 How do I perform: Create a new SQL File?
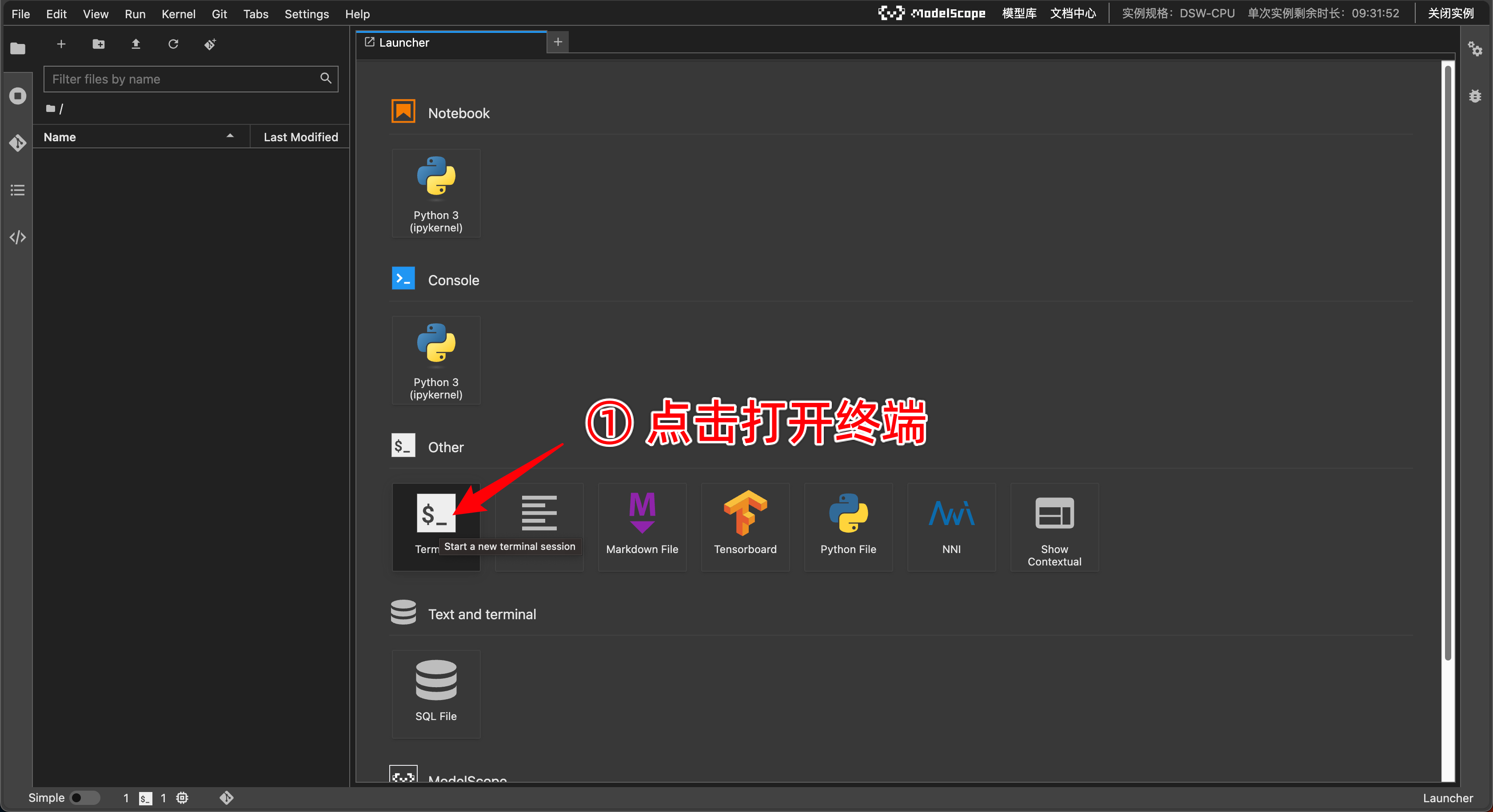tap(435, 693)
